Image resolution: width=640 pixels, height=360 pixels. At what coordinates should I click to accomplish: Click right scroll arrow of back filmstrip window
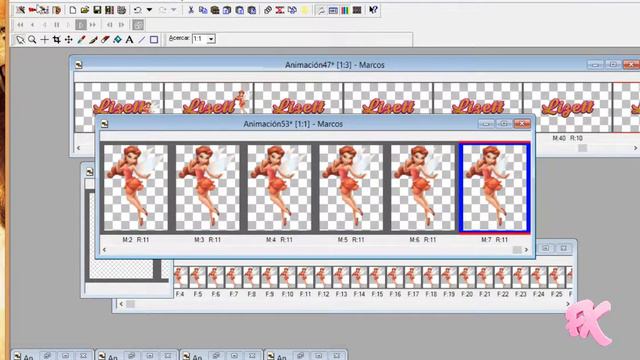click(x=568, y=304)
